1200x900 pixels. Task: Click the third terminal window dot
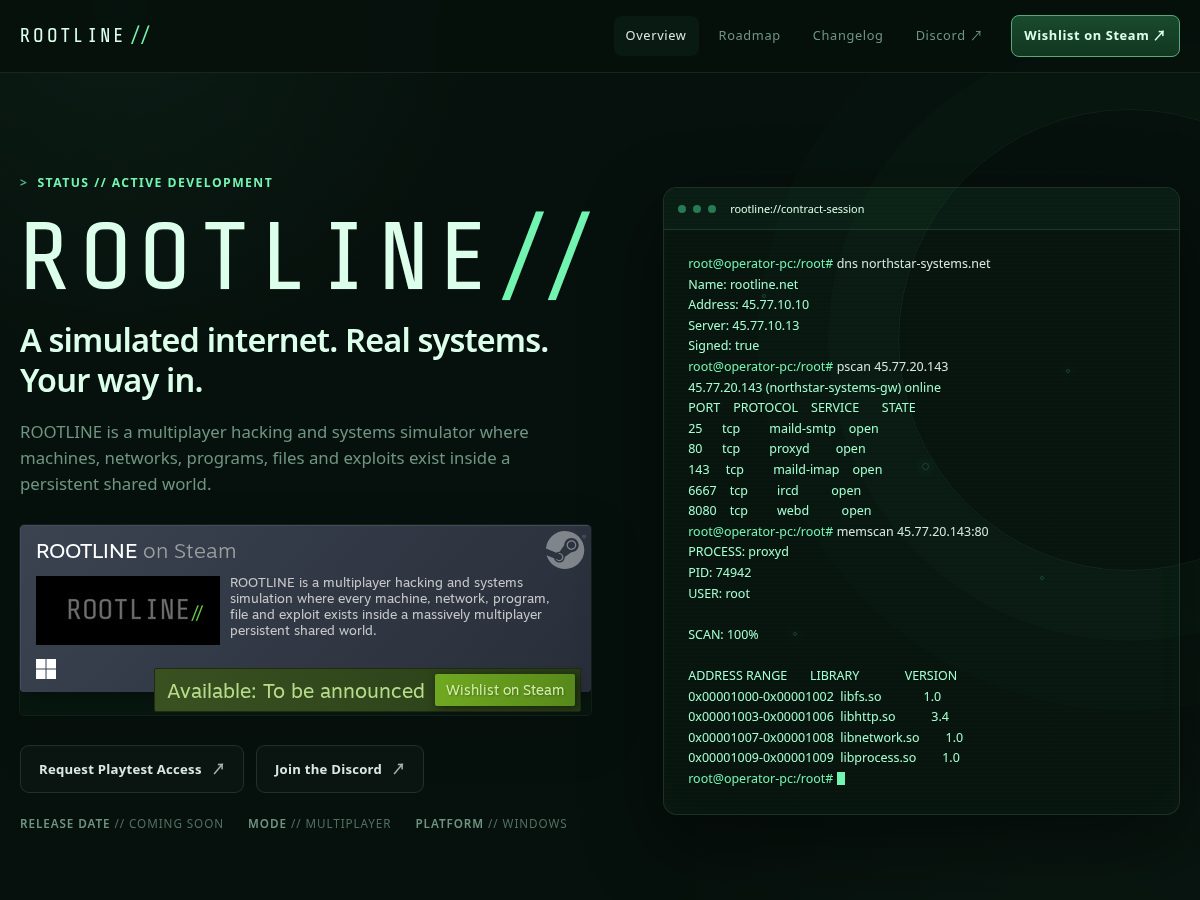[712, 209]
